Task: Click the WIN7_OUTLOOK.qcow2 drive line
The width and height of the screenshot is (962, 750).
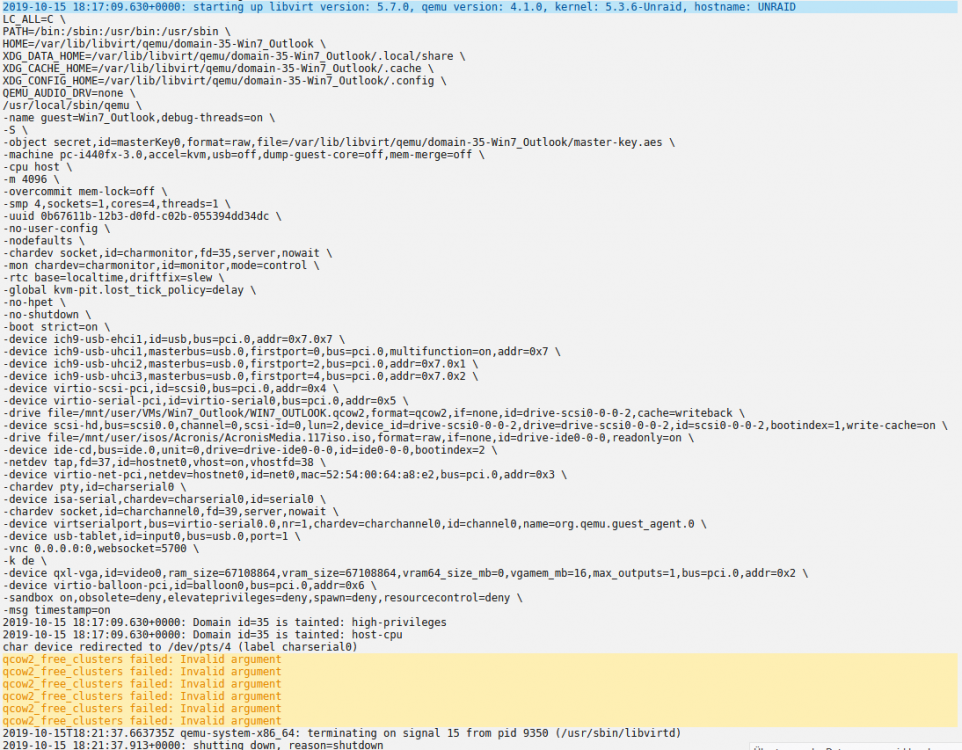Action: pyautogui.click(x=374, y=412)
